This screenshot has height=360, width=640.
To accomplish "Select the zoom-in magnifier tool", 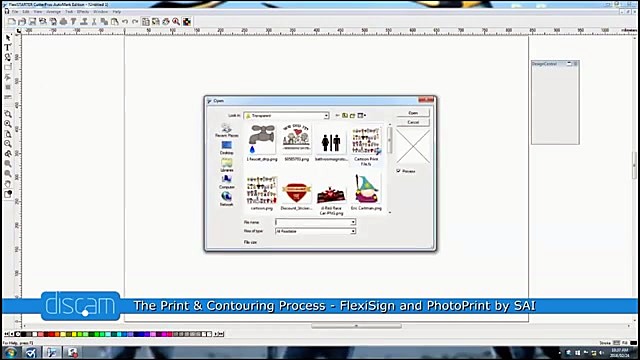I will coord(8,124).
